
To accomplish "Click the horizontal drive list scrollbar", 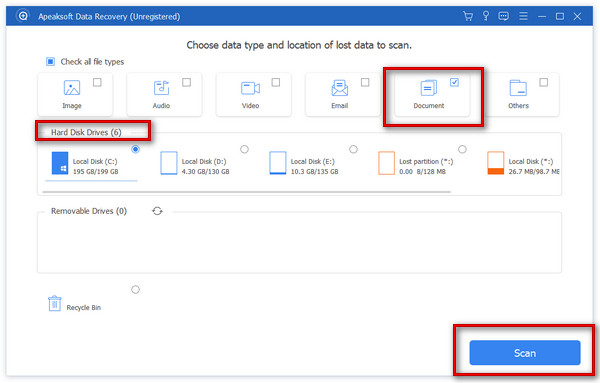I will pos(247,191).
